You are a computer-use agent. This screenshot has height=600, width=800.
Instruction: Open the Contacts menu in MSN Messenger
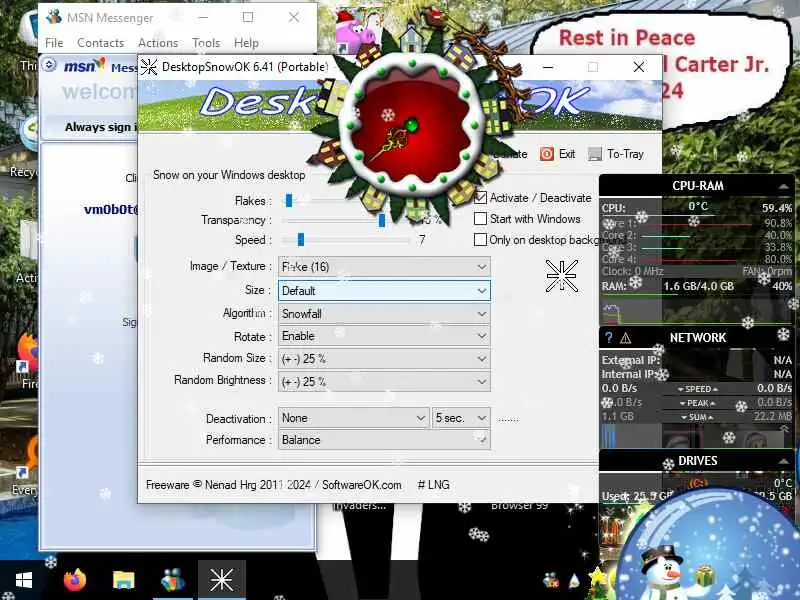pyautogui.click(x=101, y=43)
